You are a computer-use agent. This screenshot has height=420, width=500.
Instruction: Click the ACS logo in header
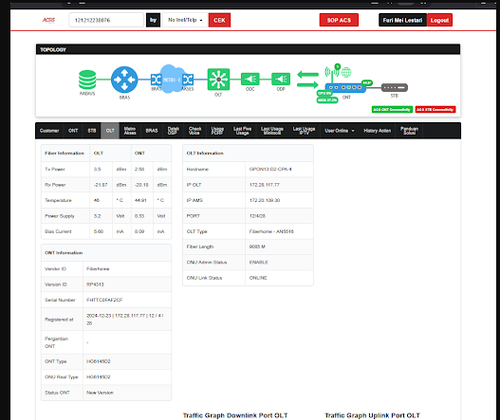coord(49,20)
